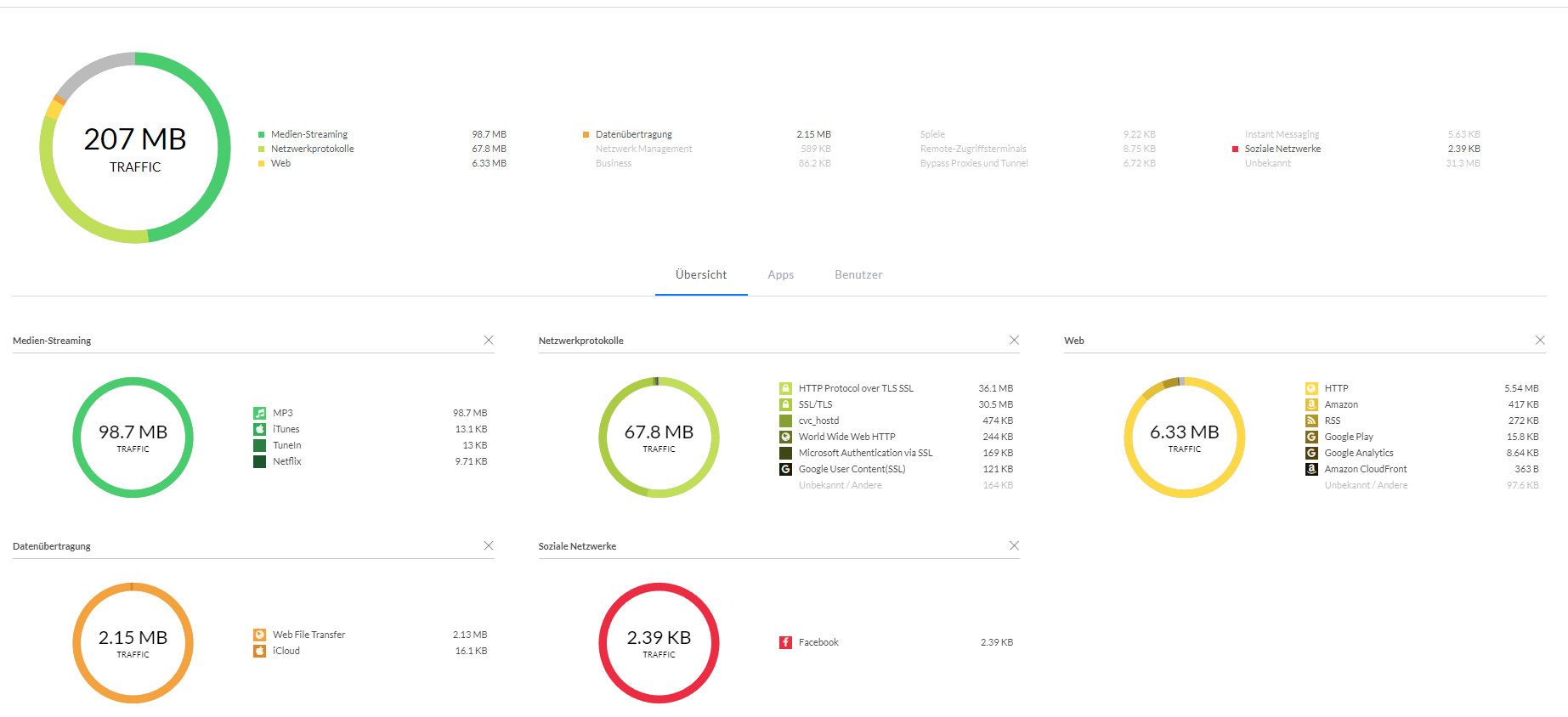The height and width of the screenshot is (717, 1568).
Task: Click the Google Analytics icon
Action: tap(1311, 453)
